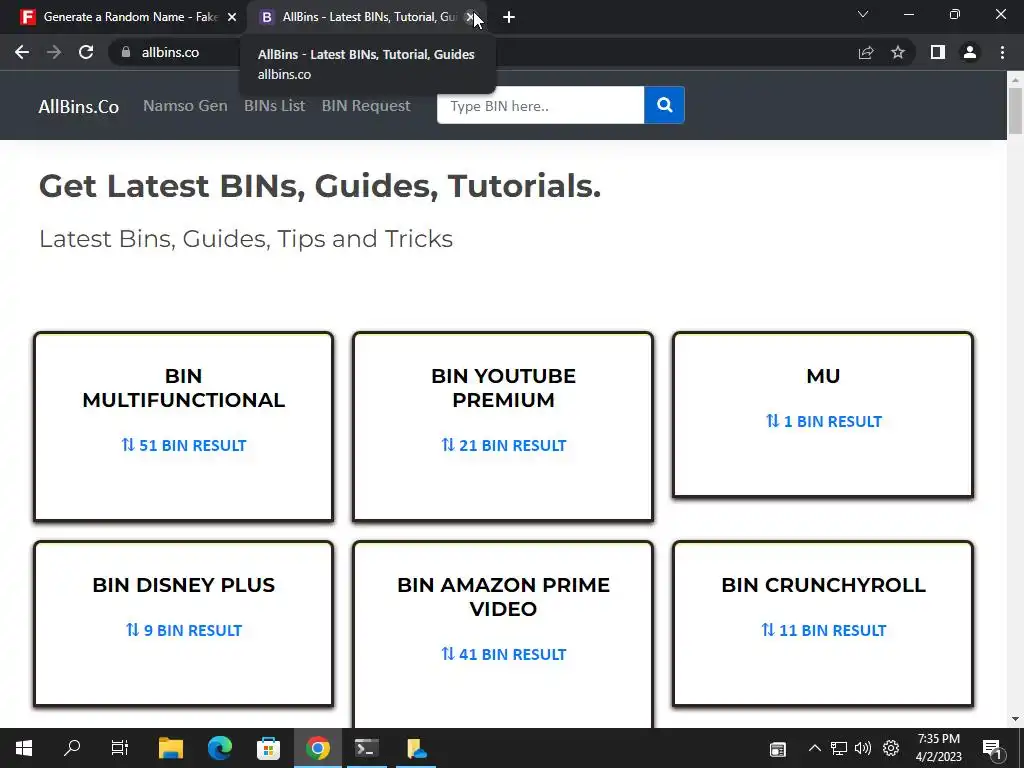The width and height of the screenshot is (1024, 768).
Task: Open Chrome three-dot menu
Action: click(x=1002, y=52)
